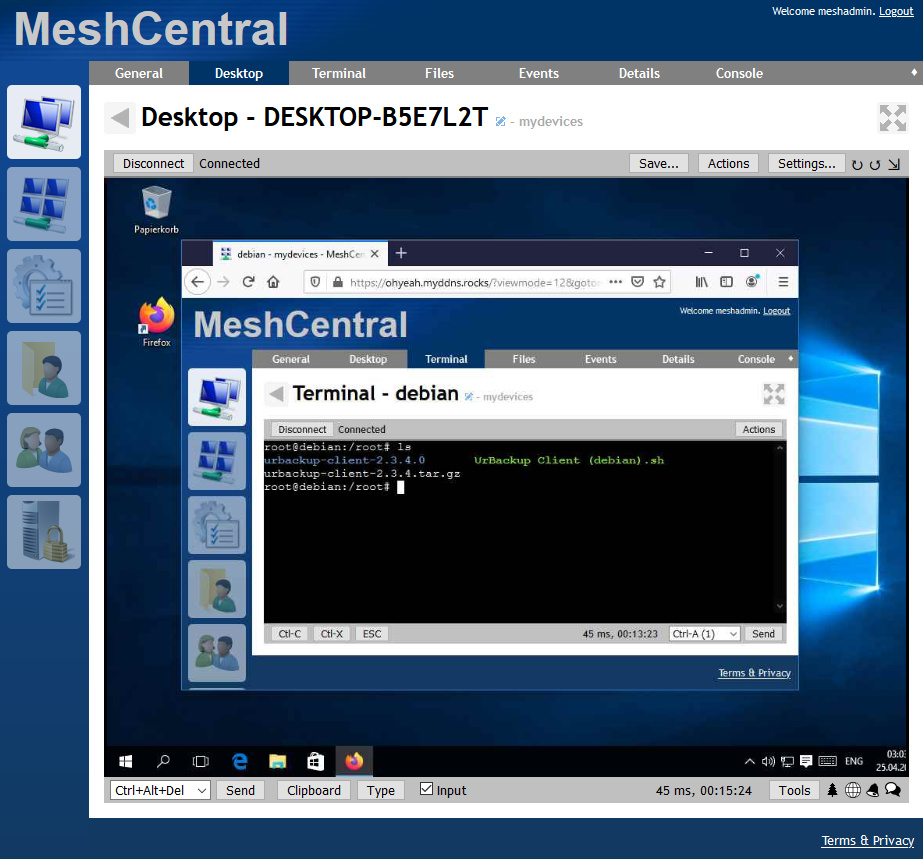Click the search icon on remote taskbar
Image resolution: width=923 pixels, height=859 pixels.
(163, 761)
